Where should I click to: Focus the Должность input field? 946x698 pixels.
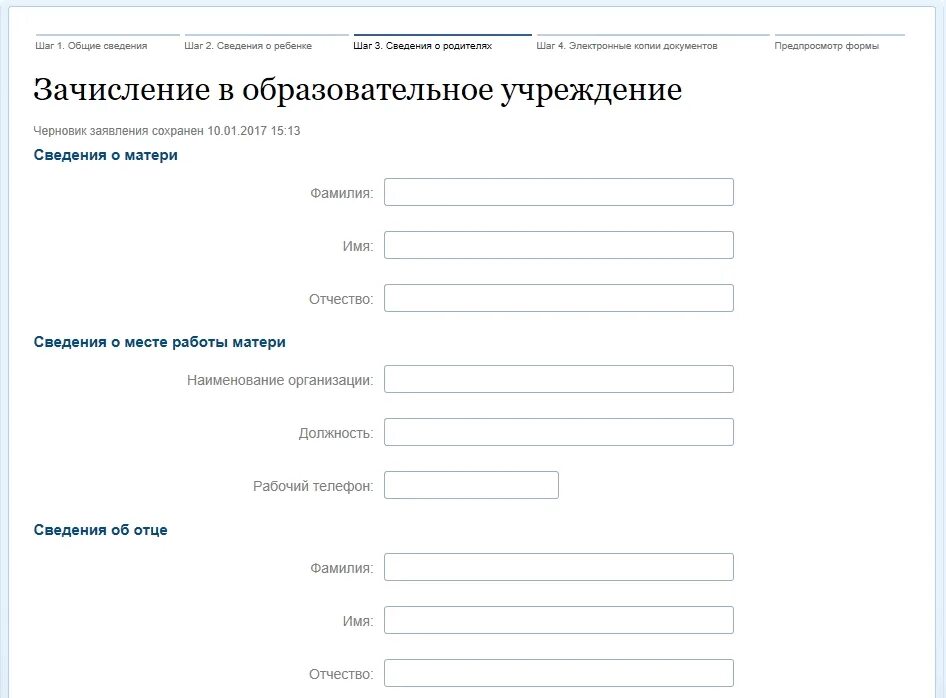click(x=559, y=432)
